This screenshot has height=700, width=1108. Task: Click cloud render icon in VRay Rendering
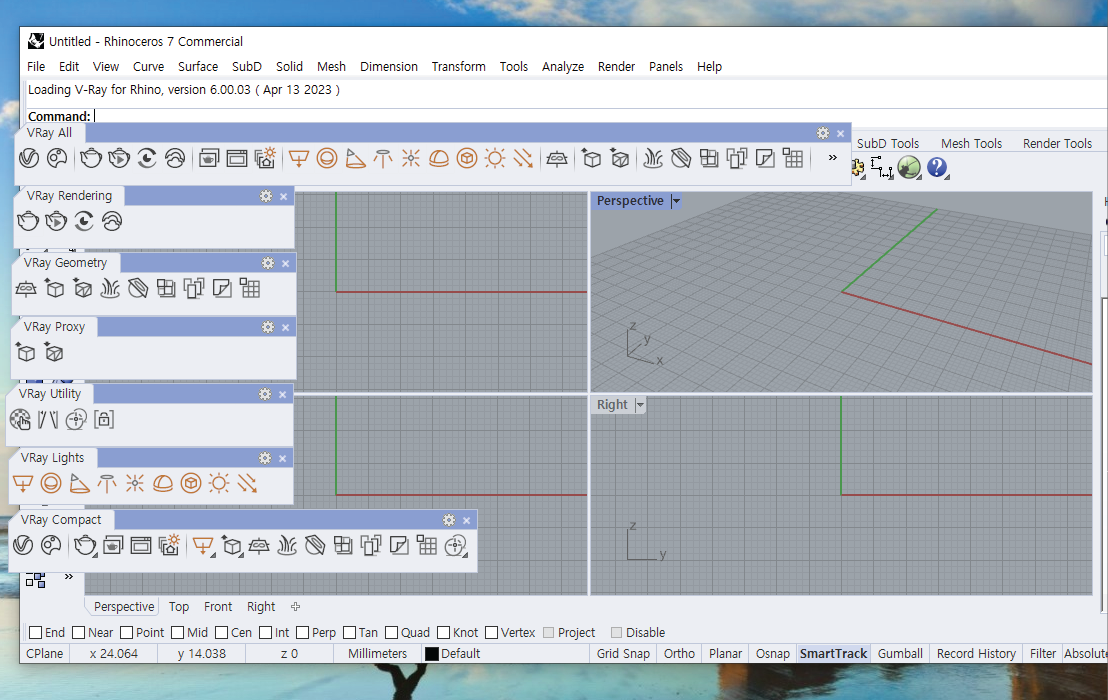point(112,221)
